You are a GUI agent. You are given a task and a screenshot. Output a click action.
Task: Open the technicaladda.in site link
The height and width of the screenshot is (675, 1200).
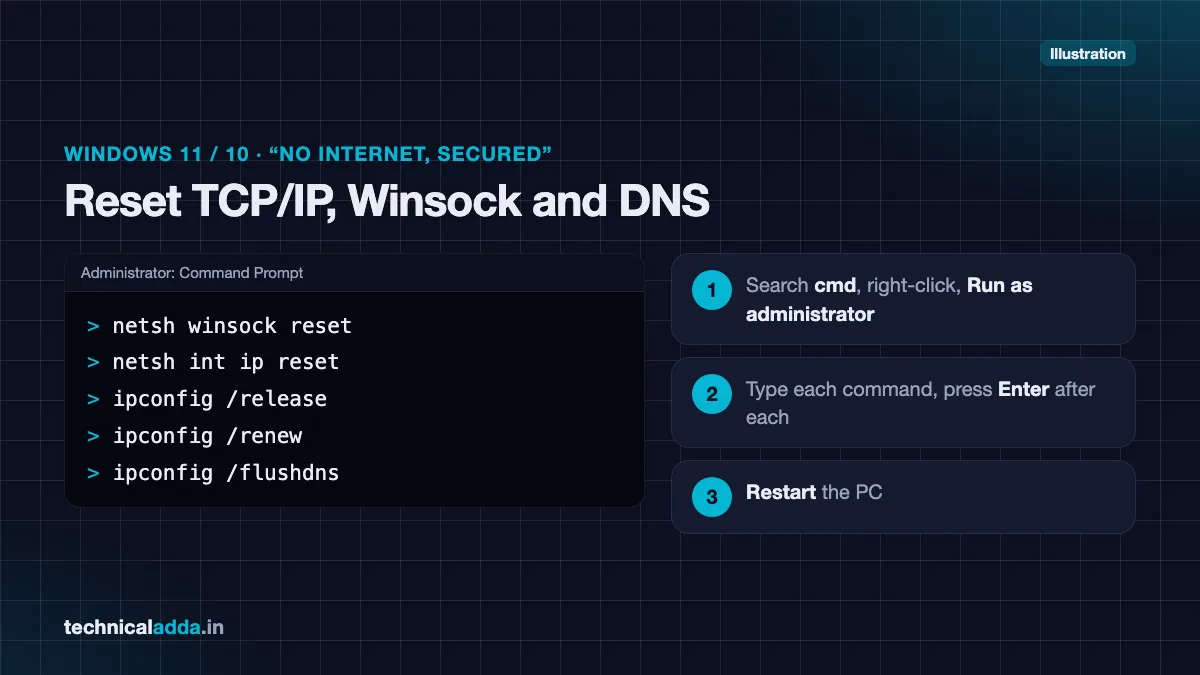pos(144,628)
